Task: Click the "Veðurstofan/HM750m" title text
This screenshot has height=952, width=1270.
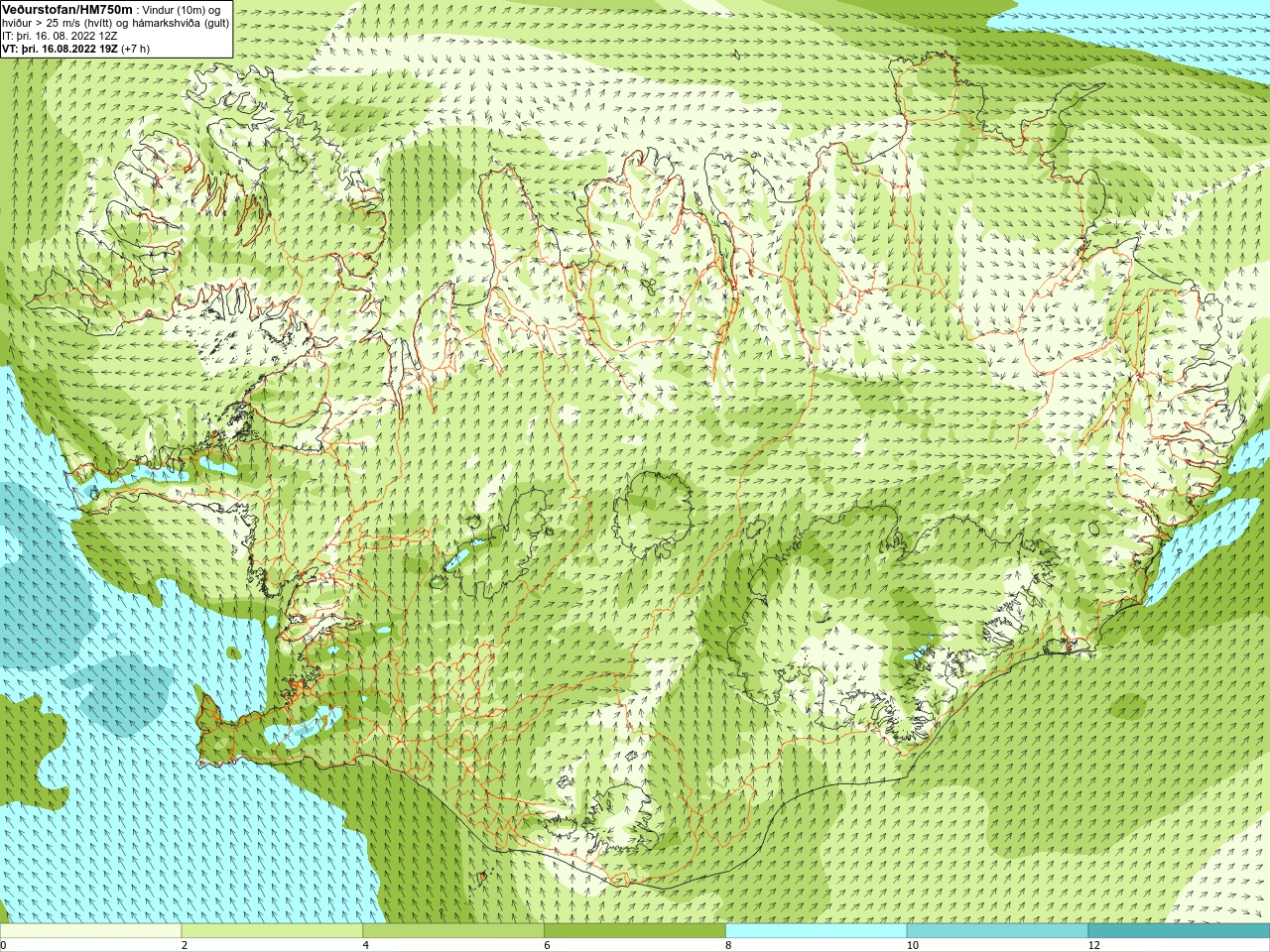Action: (67, 9)
